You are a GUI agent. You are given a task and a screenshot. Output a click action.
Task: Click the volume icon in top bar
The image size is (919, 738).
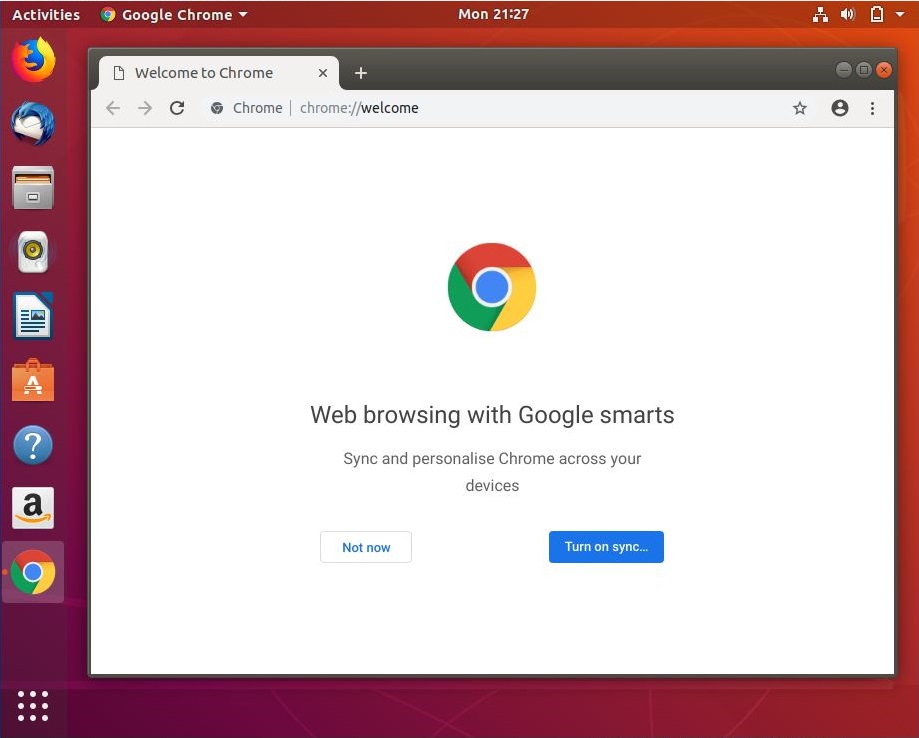[847, 15]
